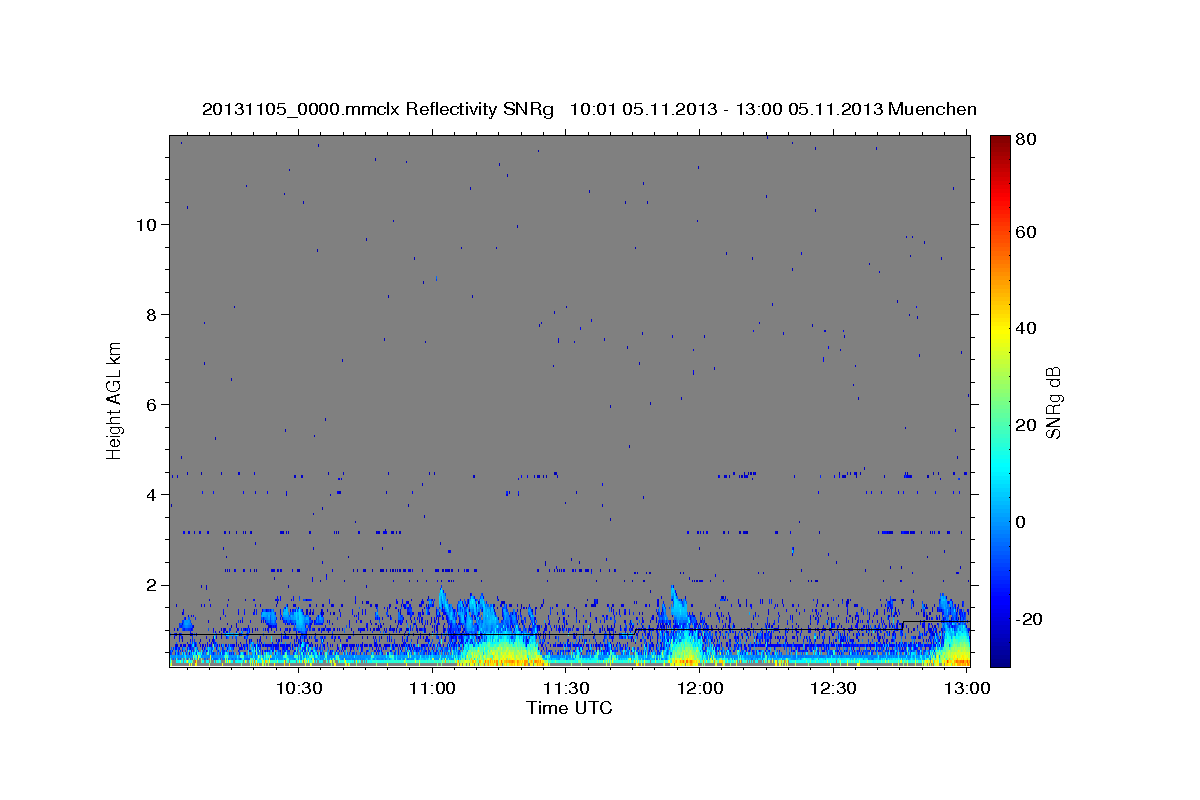Click the 10:30 time tick label
The image size is (1200, 800).
(x=298, y=688)
